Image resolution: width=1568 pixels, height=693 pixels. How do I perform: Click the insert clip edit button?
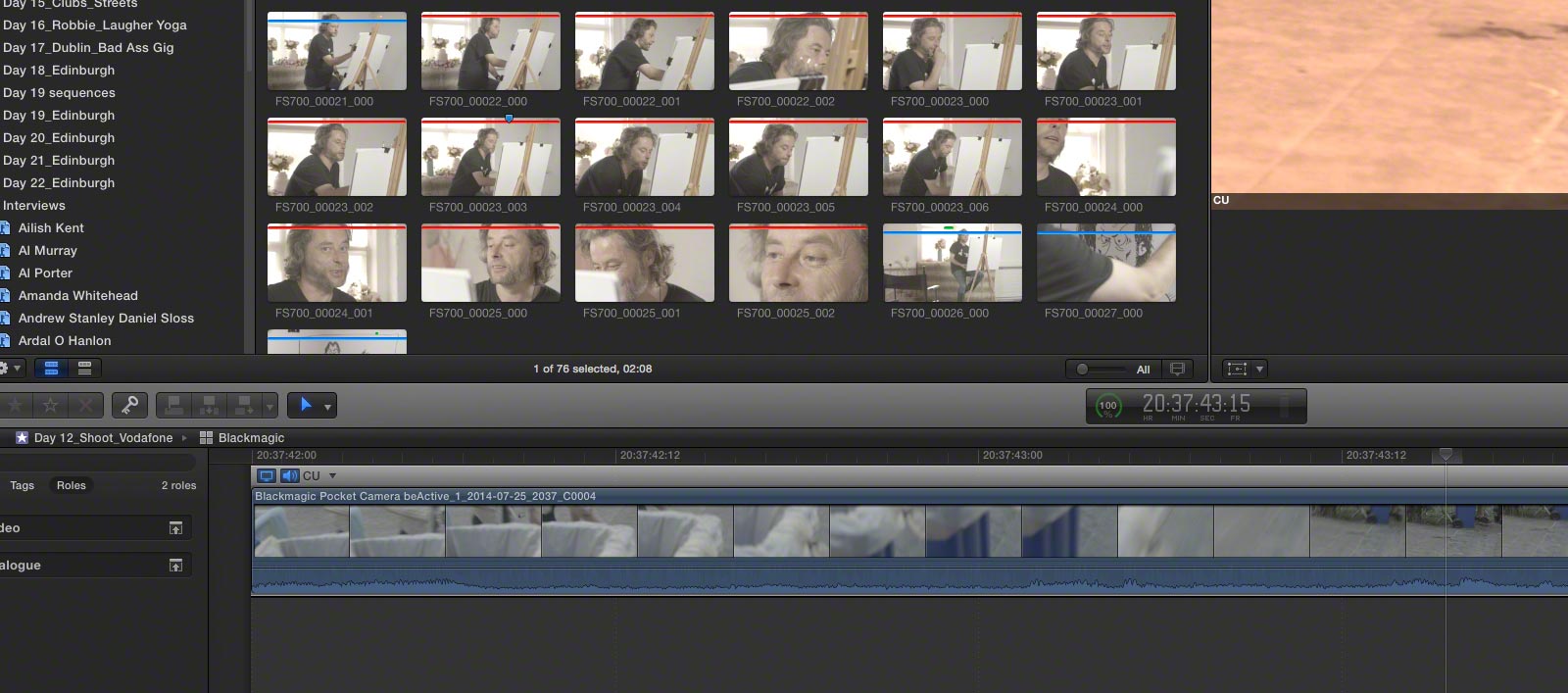tap(209, 405)
